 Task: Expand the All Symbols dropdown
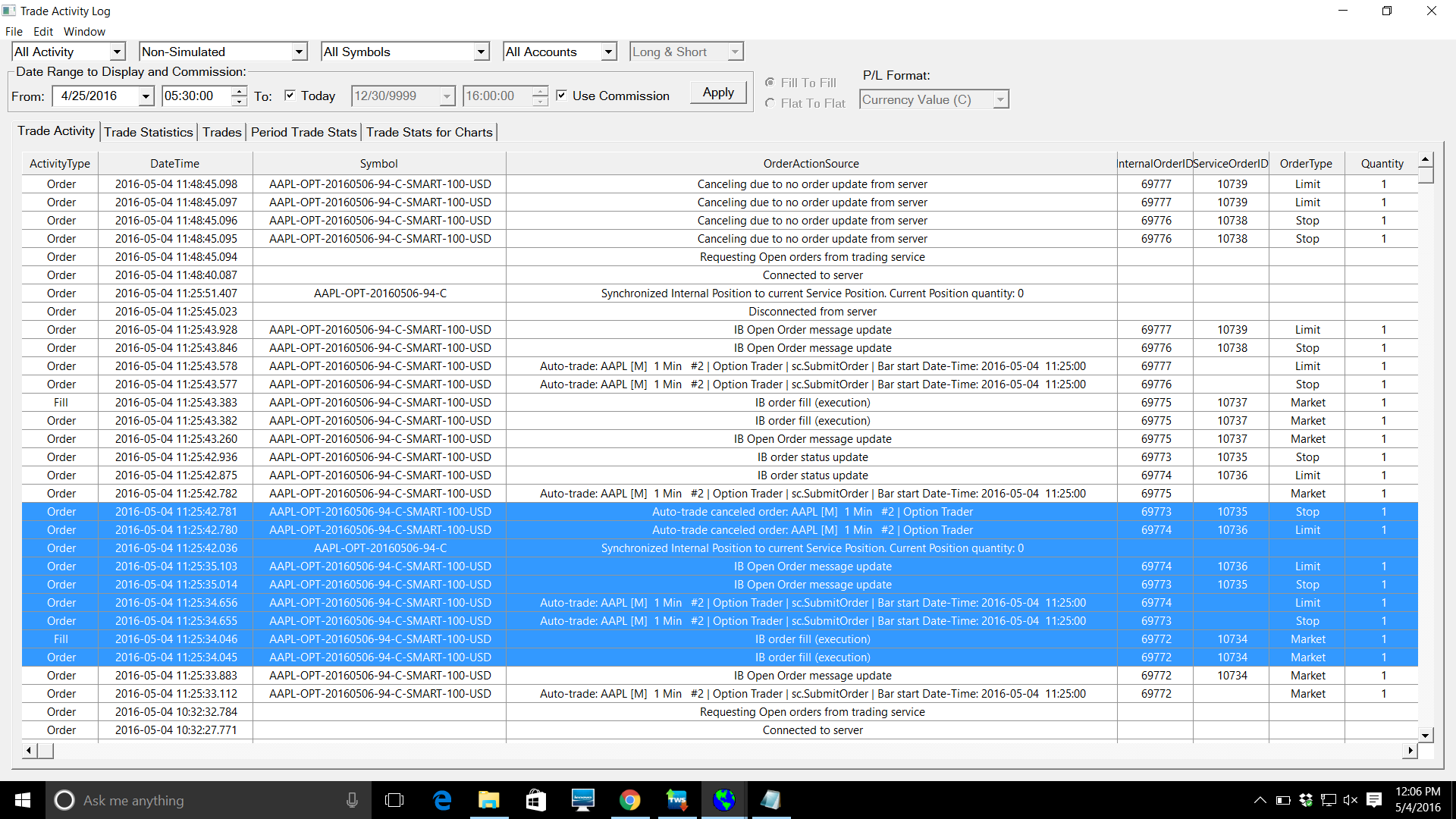point(481,52)
